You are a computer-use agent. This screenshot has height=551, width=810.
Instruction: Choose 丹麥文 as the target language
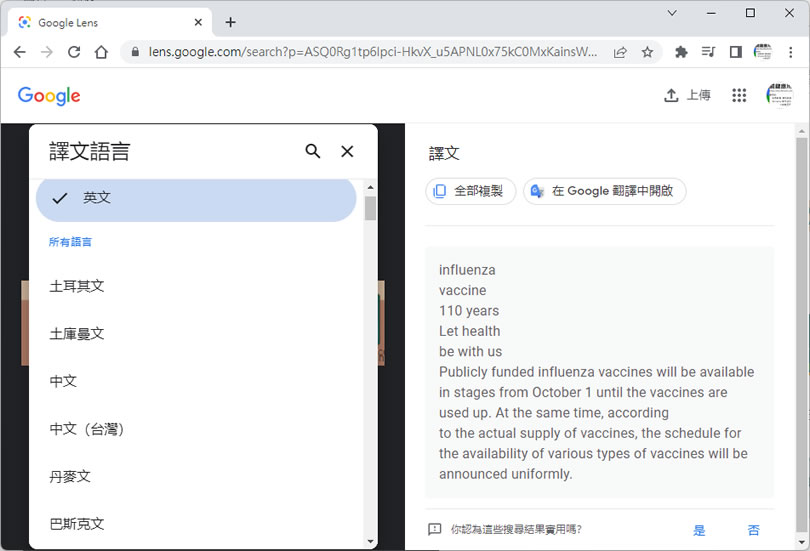click(x=70, y=477)
